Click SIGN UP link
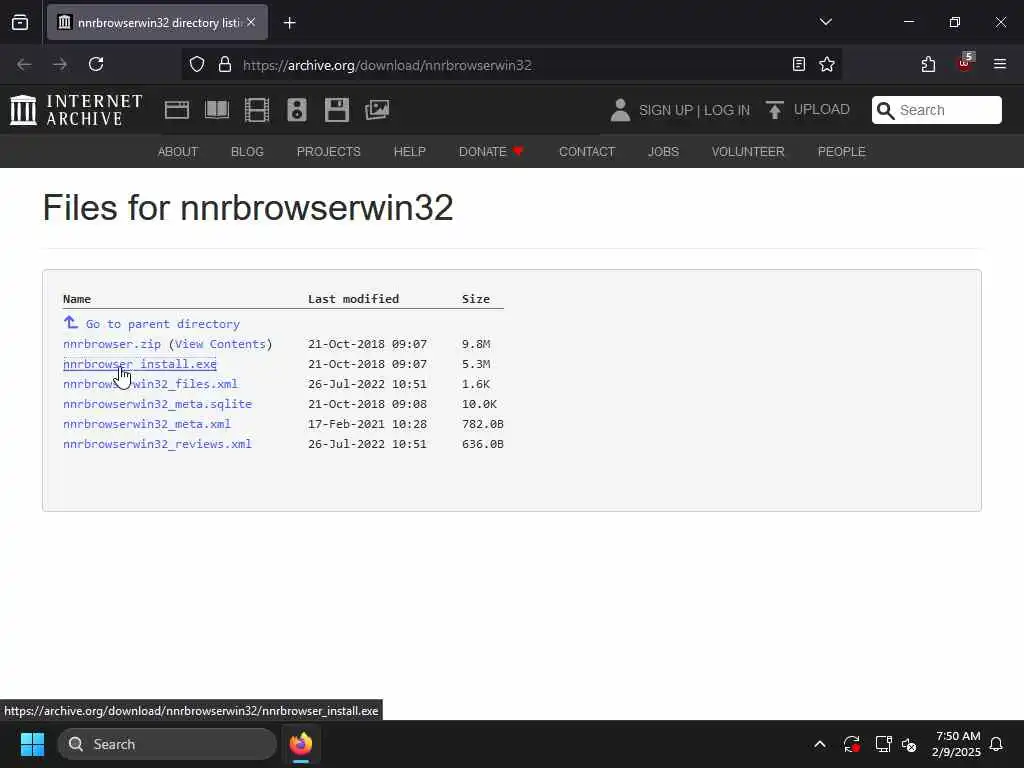This screenshot has width=1024, height=768. tap(665, 110)
